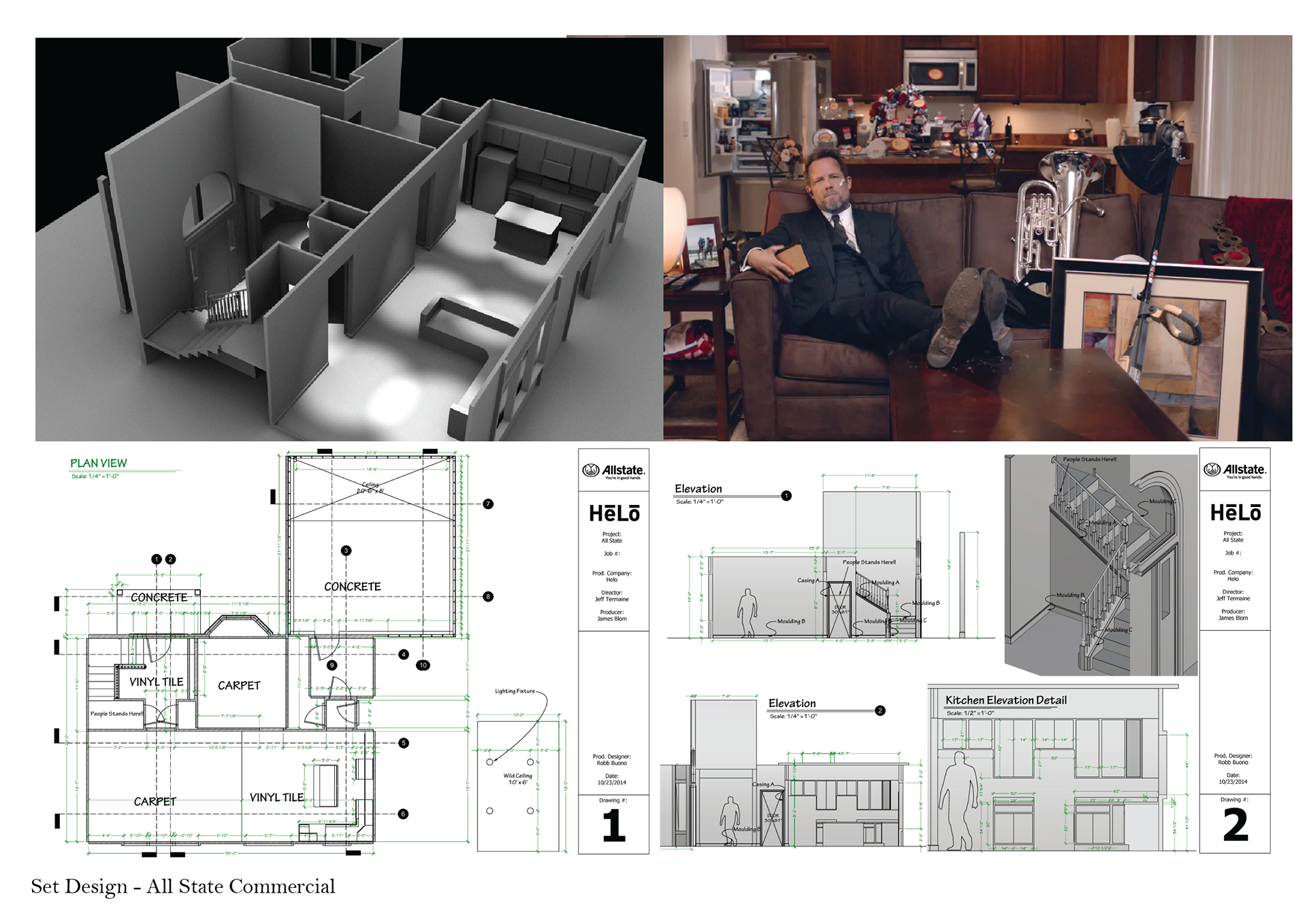Click section marker 5 on the plan view
Viewport: 1307px width, 924px height.
point(404,743)
